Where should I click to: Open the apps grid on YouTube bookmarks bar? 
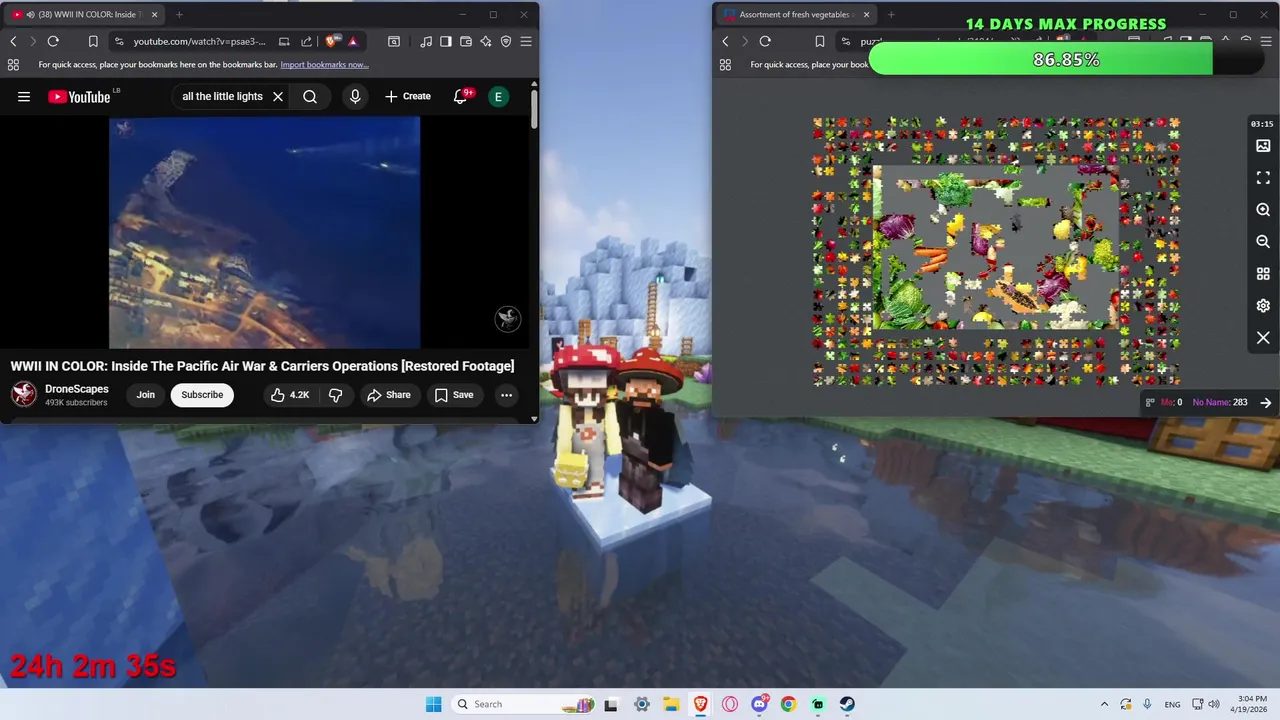(x=13, y=64)
